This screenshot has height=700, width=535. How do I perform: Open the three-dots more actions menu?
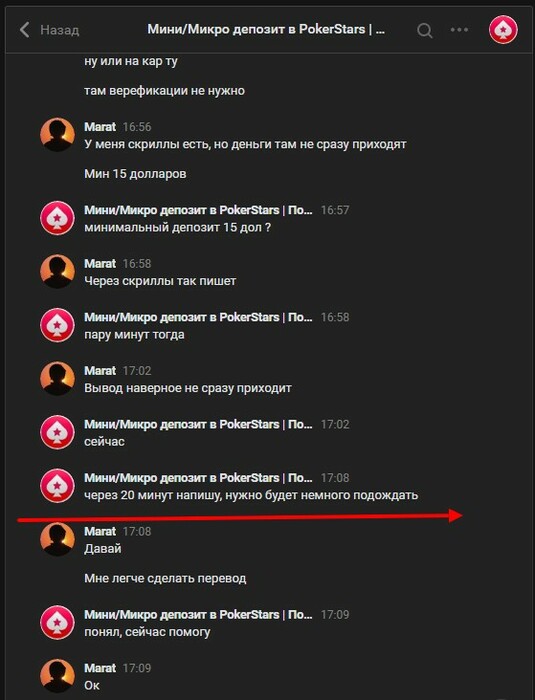(x=459, y=30)
